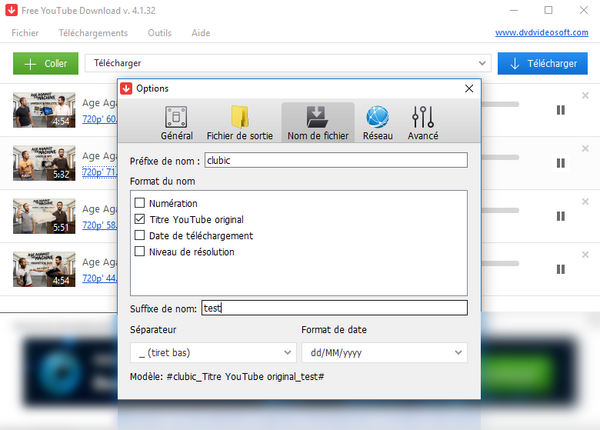Open the Format de date dropdown
The width and height of the screenshot is (600, 430).
384,352
